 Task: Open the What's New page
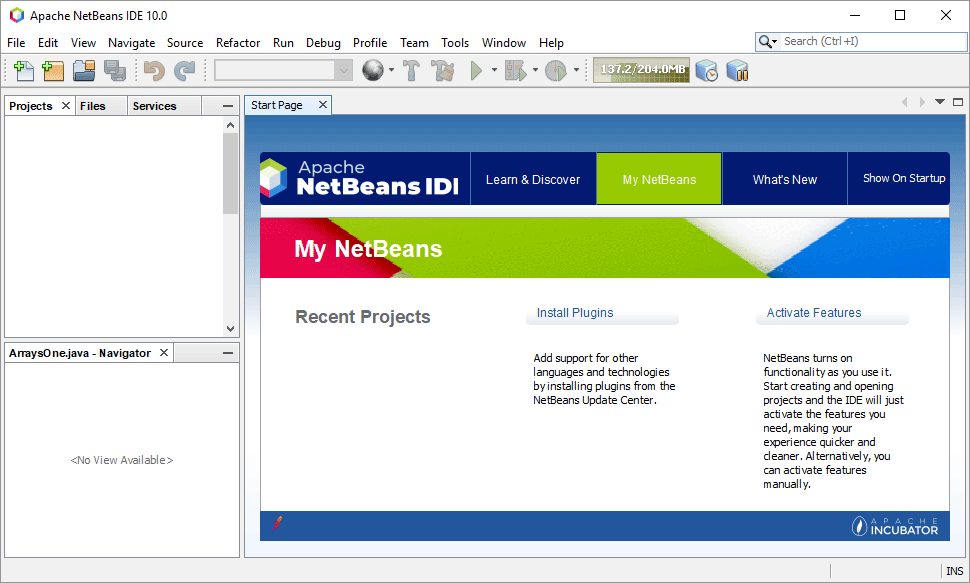pyautogui.click(x=783, y=178)
